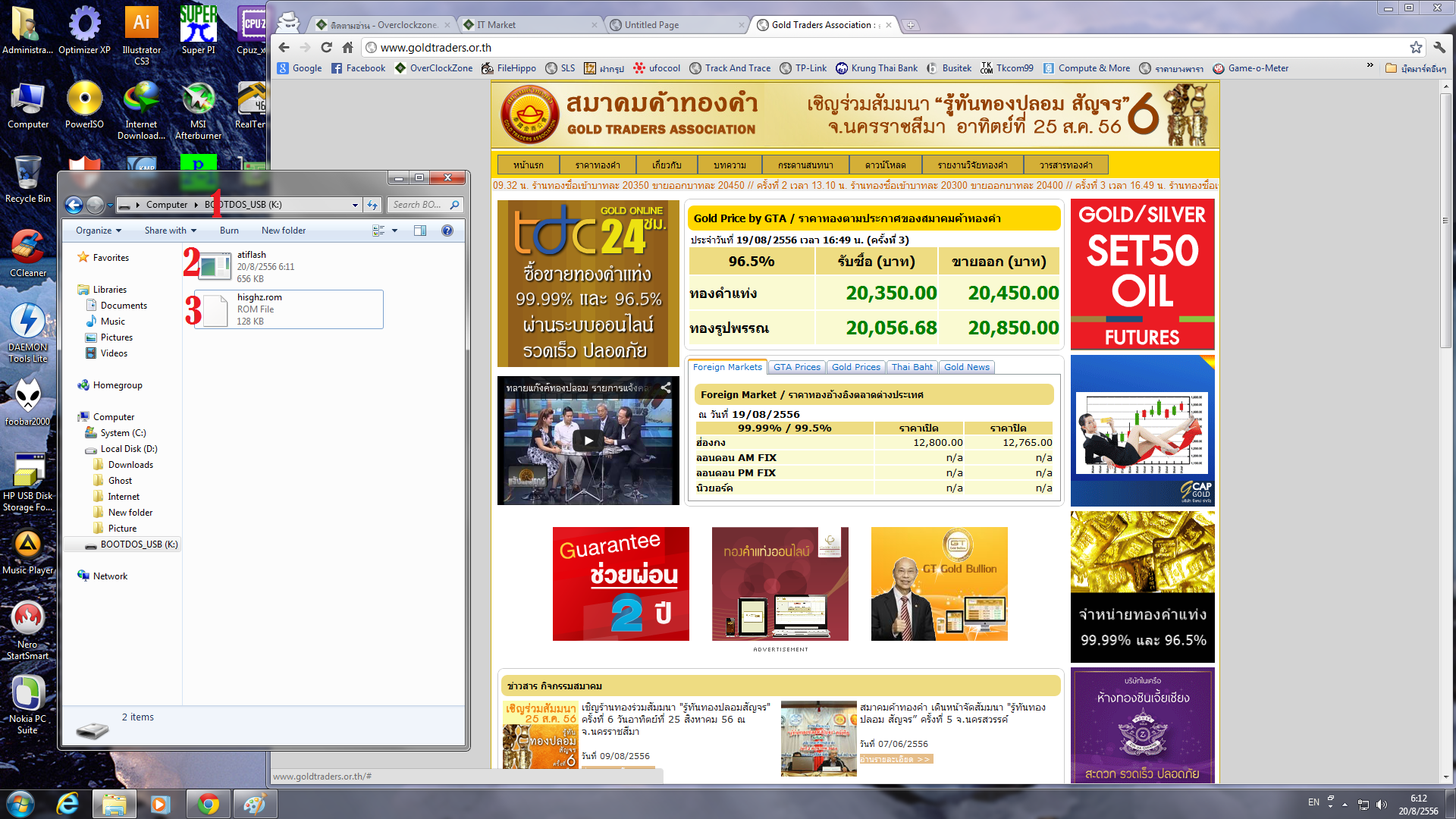Viewport: 1456px width, 819px height.
Task: Open the change view options arrow
Action: pyautogui.click(x=394, y=231)
